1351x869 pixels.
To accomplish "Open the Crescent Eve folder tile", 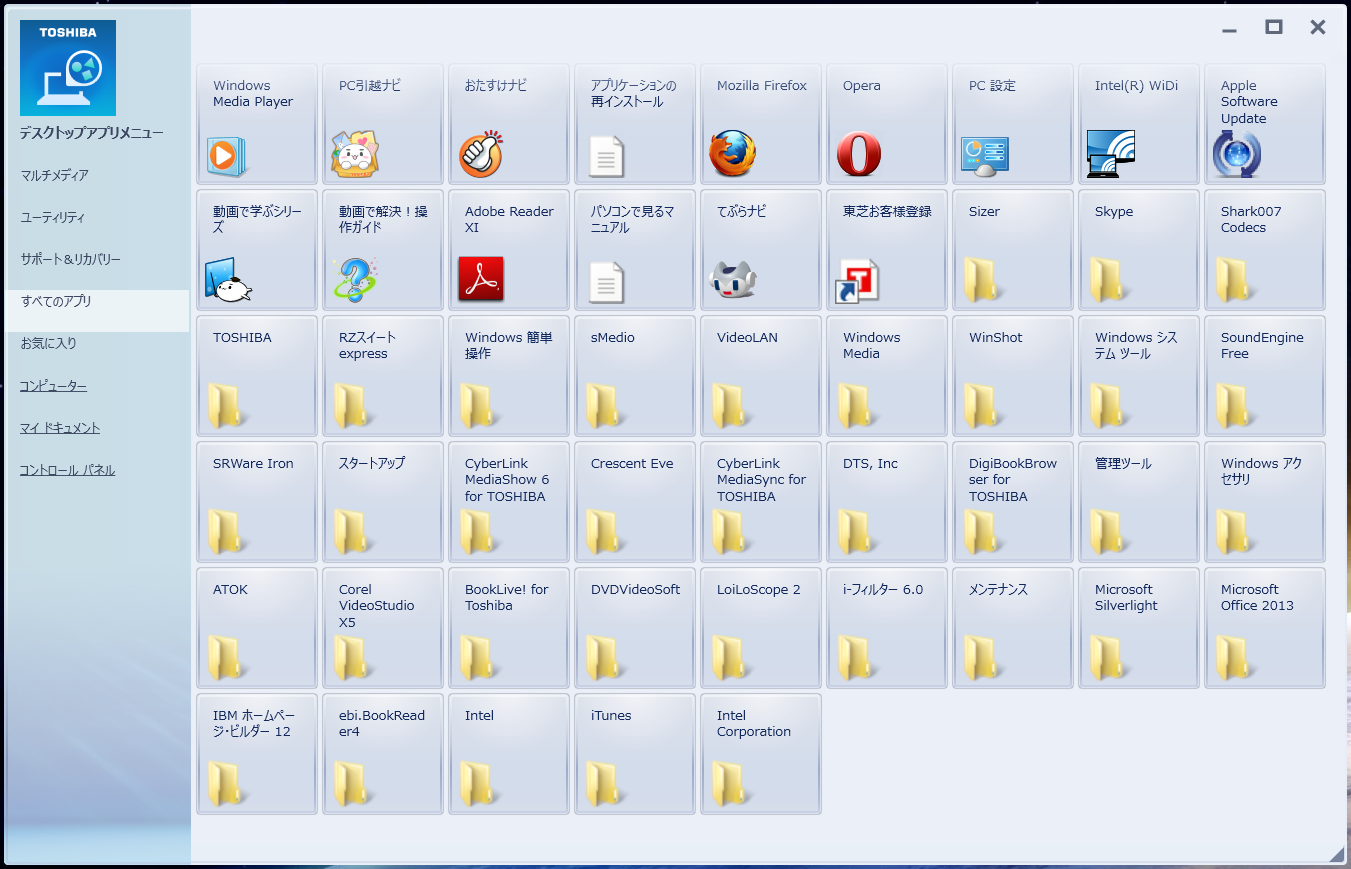I will [635, 502].
